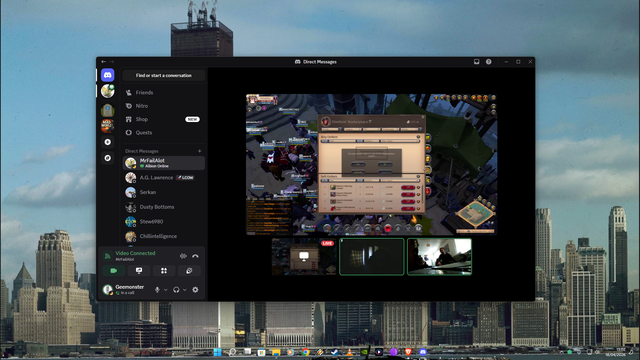The height and width of the screenshot is (360, 640).
Task: Launch Google Chrome from the taskbar
Action: pos(306,352)
